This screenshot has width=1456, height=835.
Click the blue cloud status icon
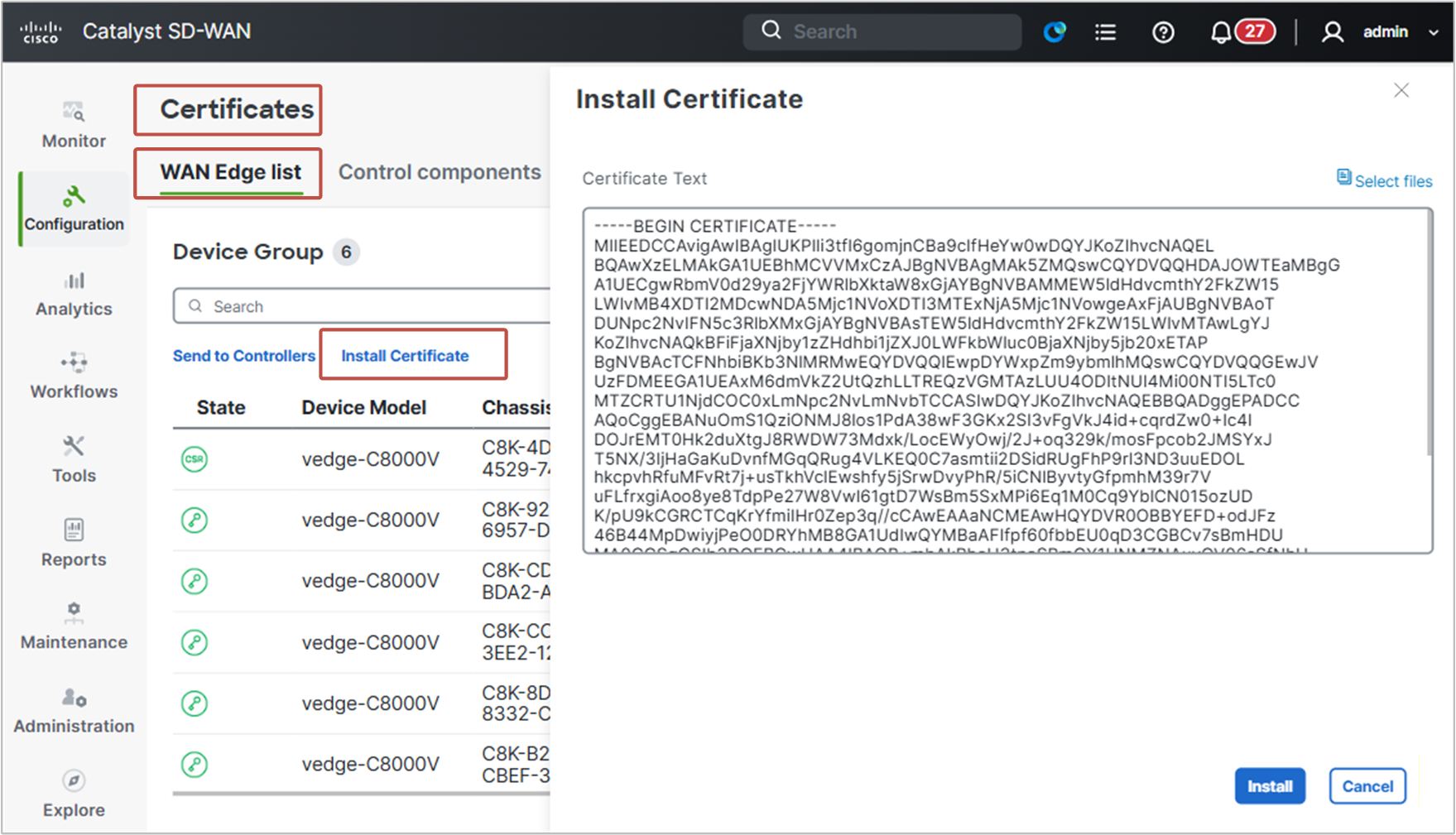1055,31
